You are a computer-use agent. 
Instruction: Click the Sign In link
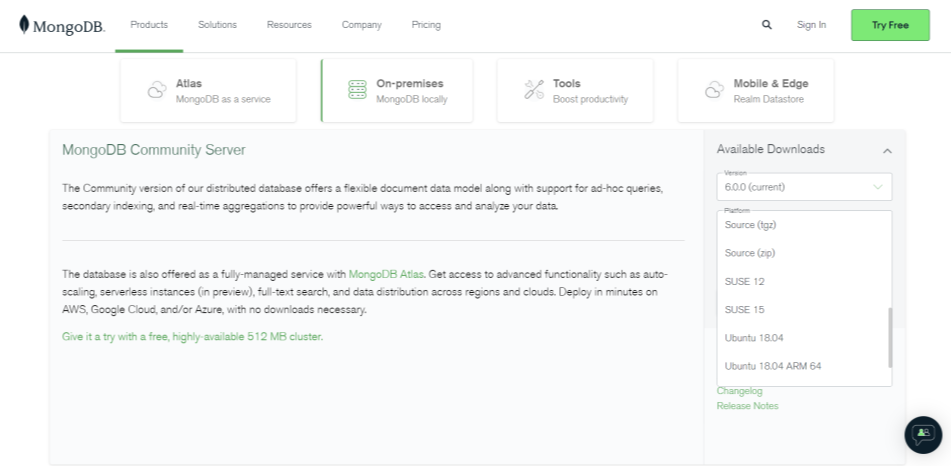(x=812, y=25)
